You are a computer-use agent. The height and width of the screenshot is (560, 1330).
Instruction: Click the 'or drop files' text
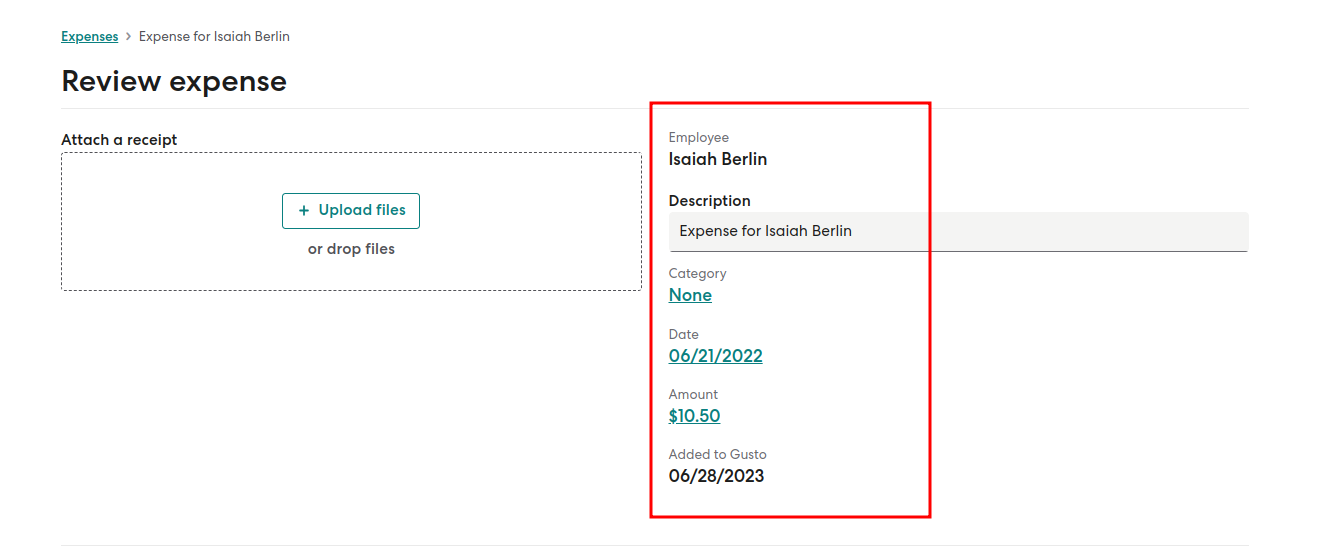tap(351, 249)
